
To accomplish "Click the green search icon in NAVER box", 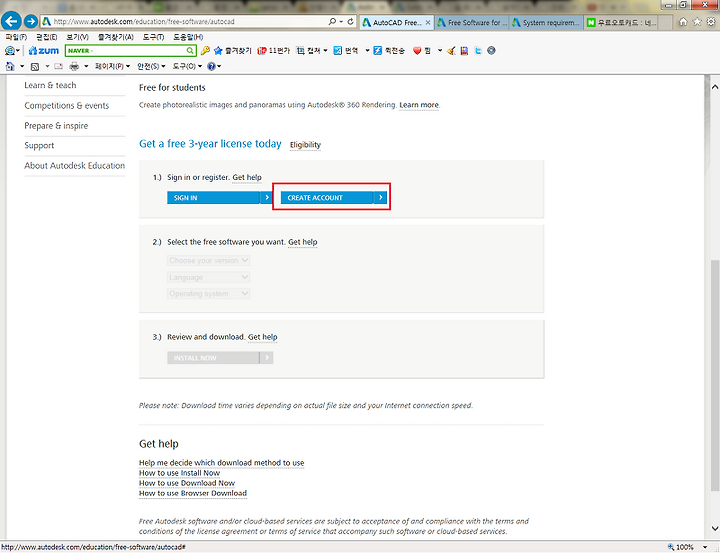I will tap(190, 51).
